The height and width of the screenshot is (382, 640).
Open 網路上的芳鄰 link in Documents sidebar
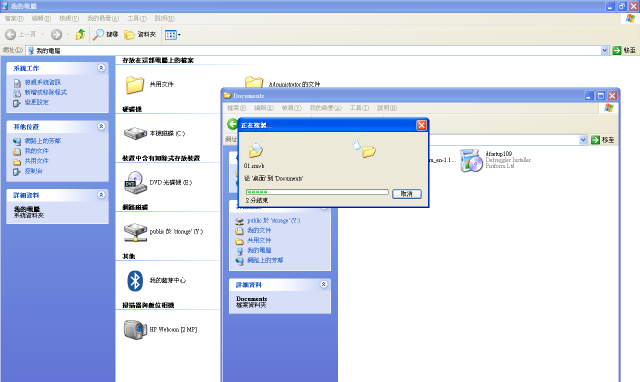coord(265,260)
